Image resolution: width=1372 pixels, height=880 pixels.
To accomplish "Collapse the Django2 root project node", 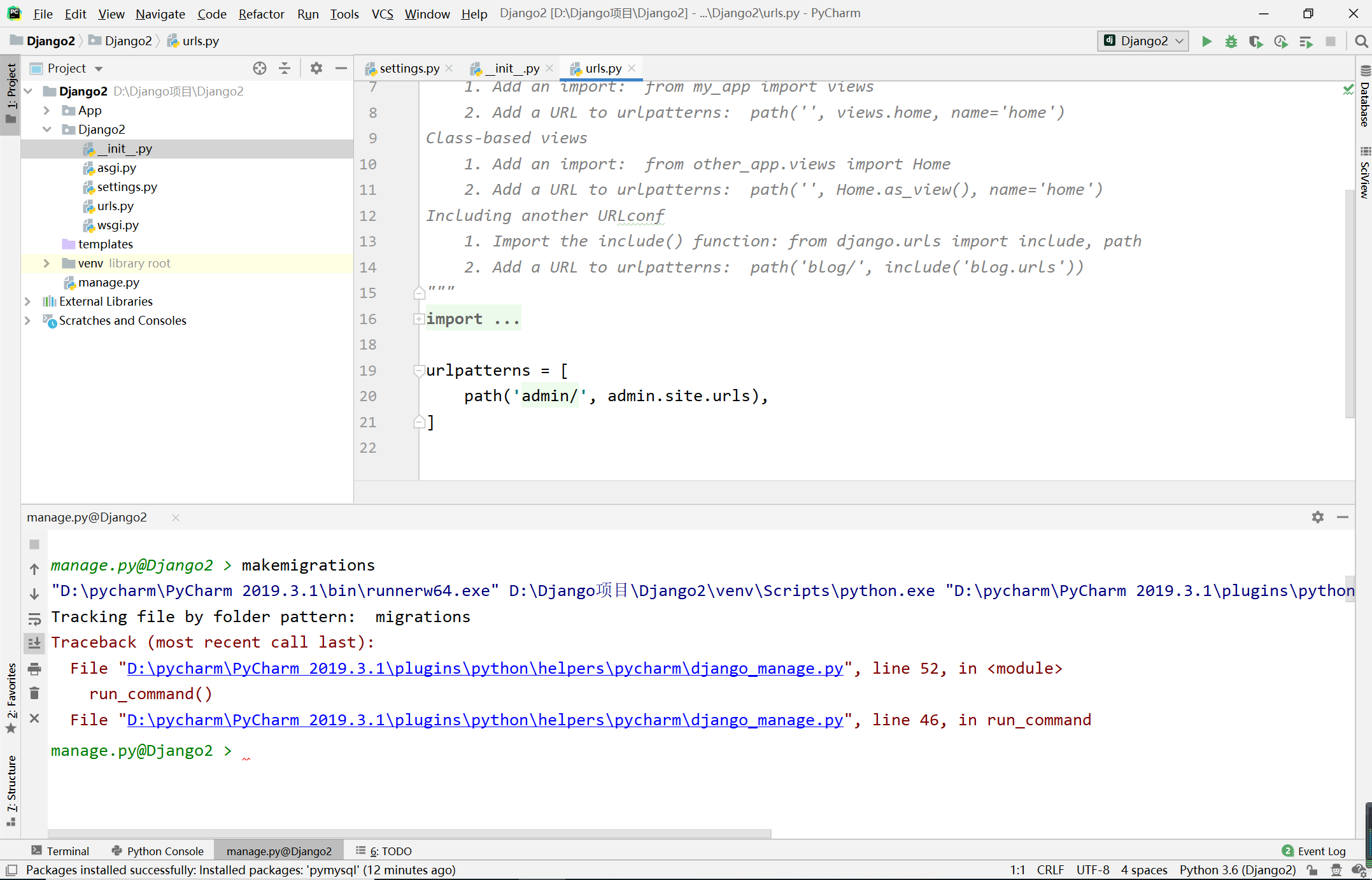I will (29, 91).
